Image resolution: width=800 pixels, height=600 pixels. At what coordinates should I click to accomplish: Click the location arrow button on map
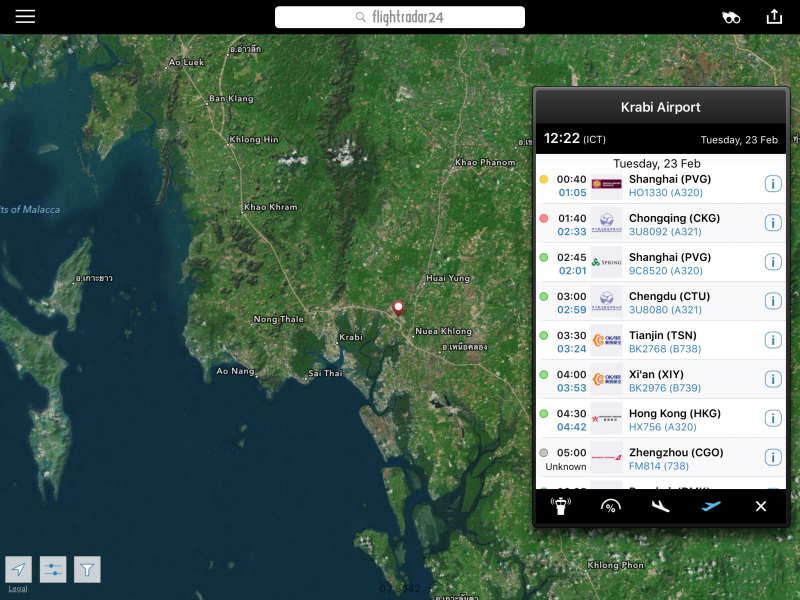(18, 569)
